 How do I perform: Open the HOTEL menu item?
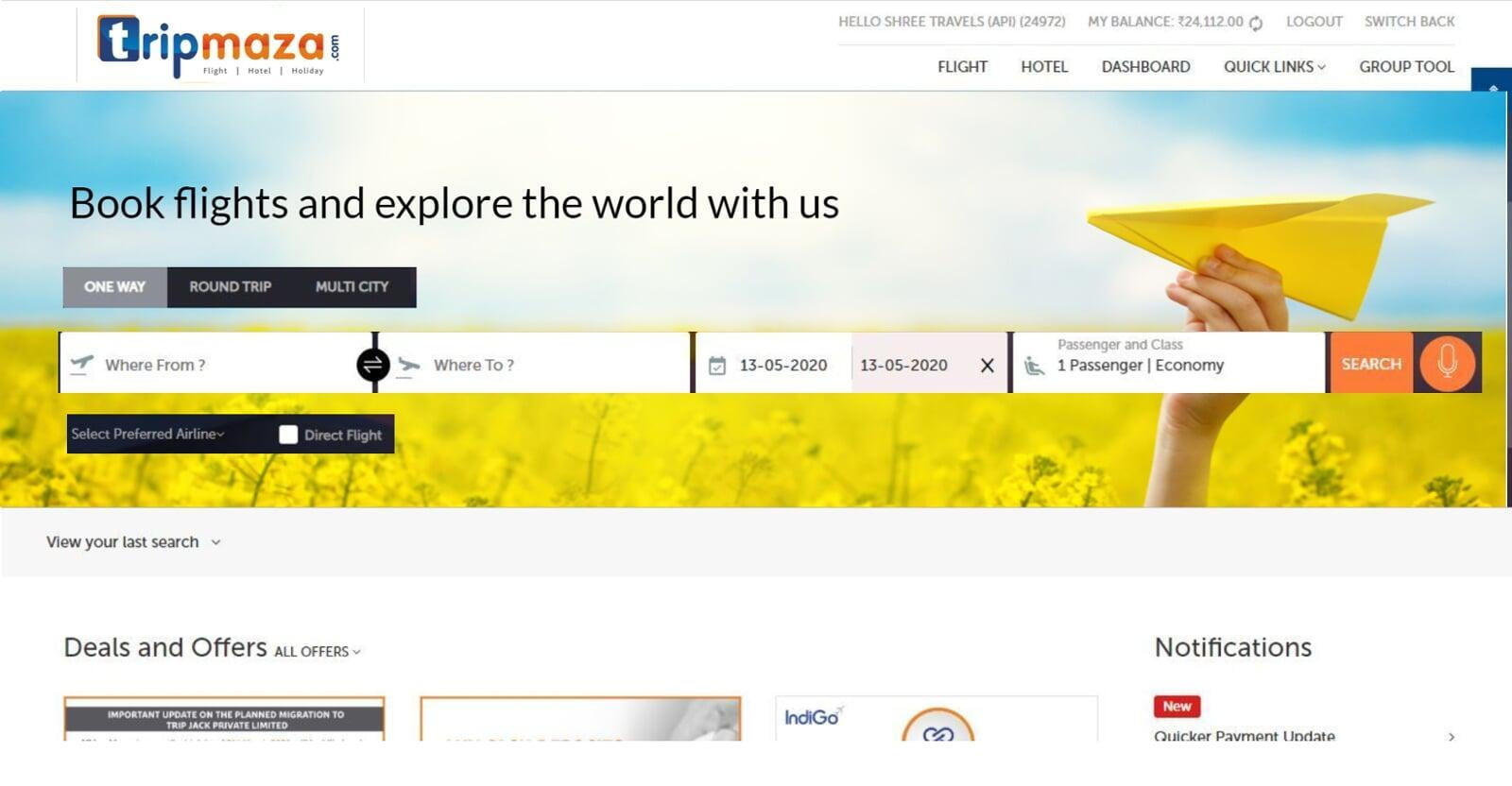[x=1044, y=67]
